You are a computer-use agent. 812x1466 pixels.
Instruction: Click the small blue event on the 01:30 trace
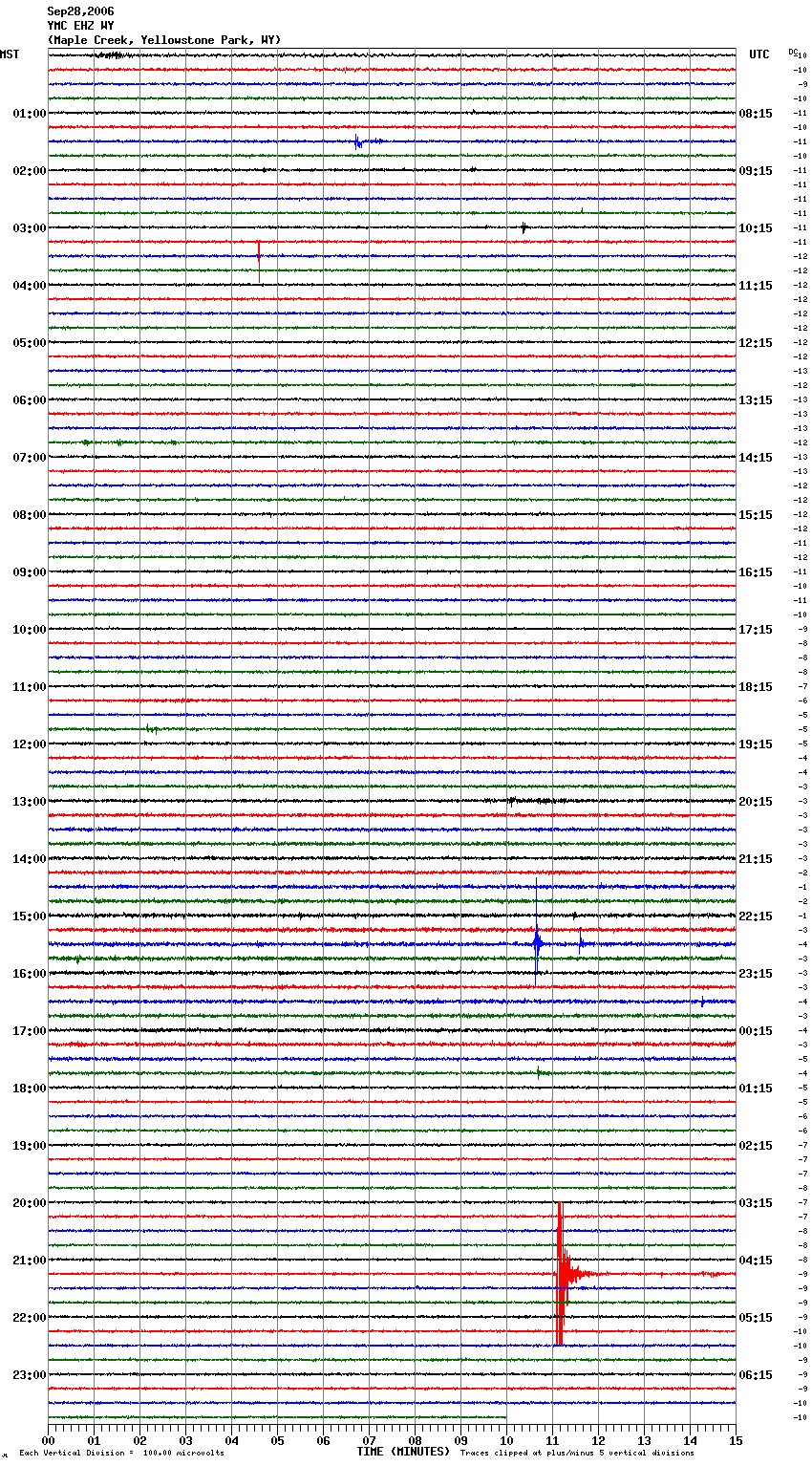(359, 142)
